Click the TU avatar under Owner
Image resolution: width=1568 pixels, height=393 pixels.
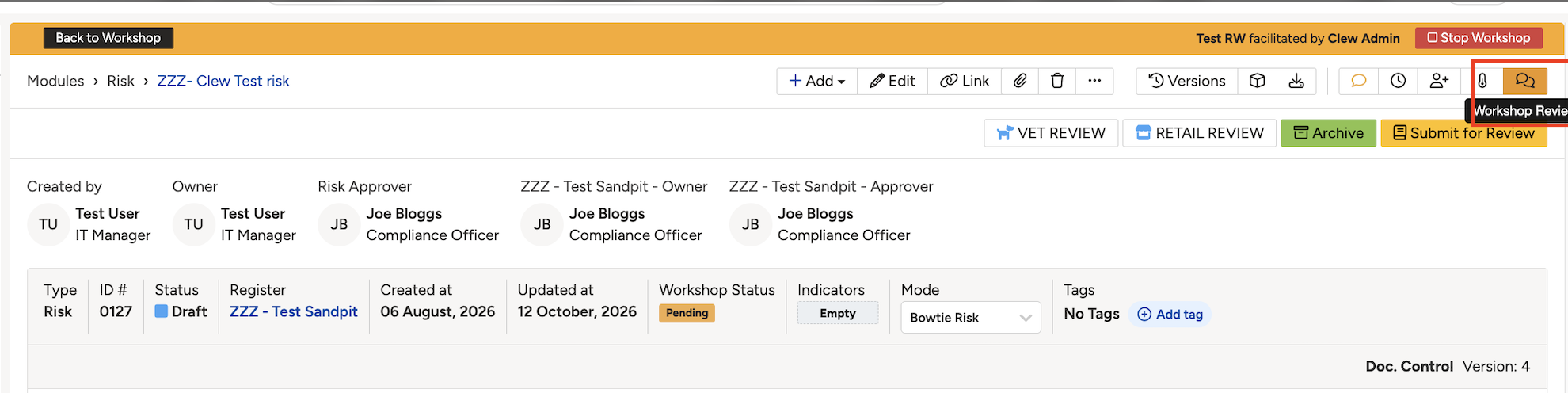pyautogui.click(x=194, y=224)
